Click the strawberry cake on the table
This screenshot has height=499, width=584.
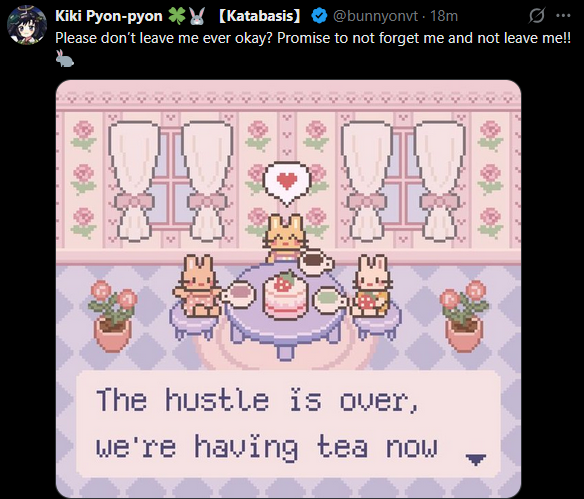pos(286,295)
